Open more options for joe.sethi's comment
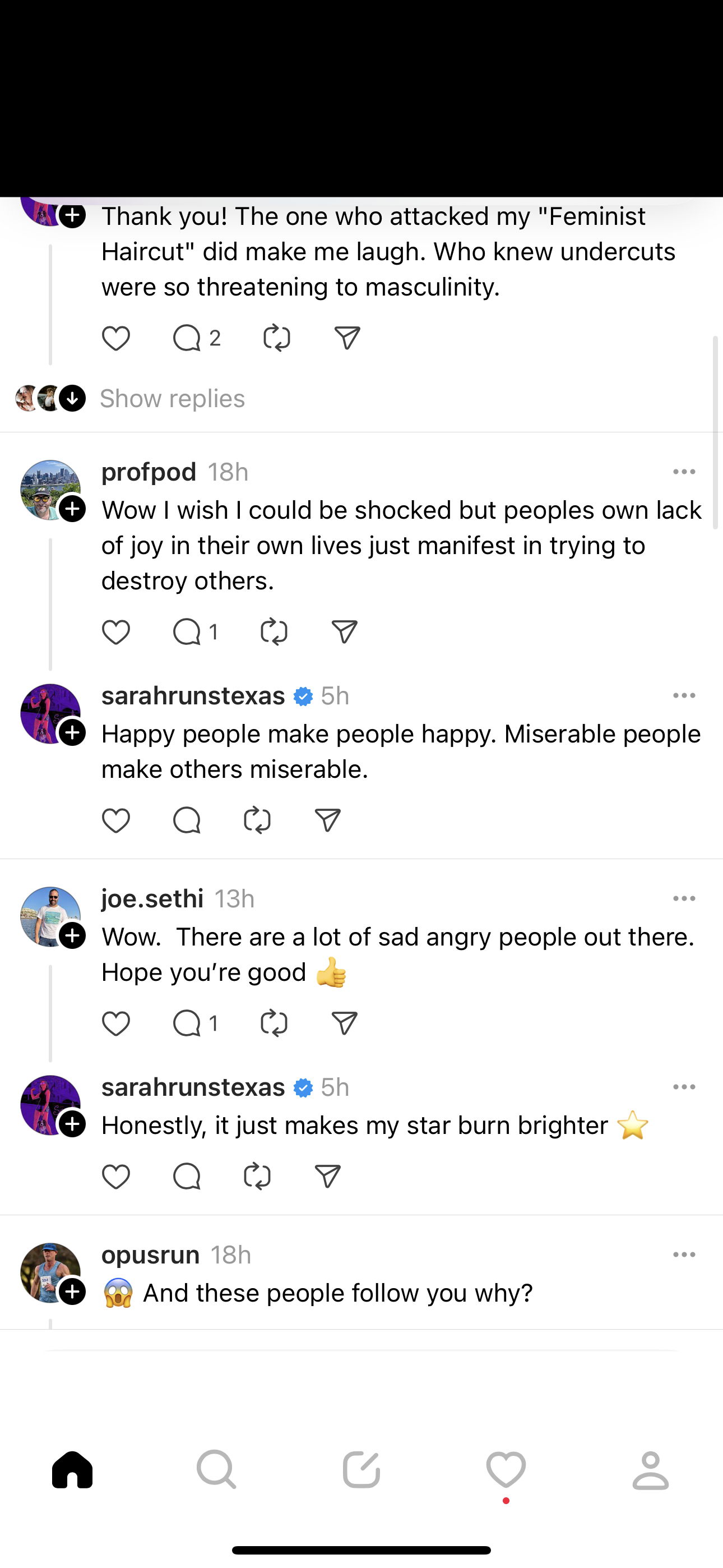This screenshot has width=723, height=1568. pyautogui.click(x=684, y=899)
